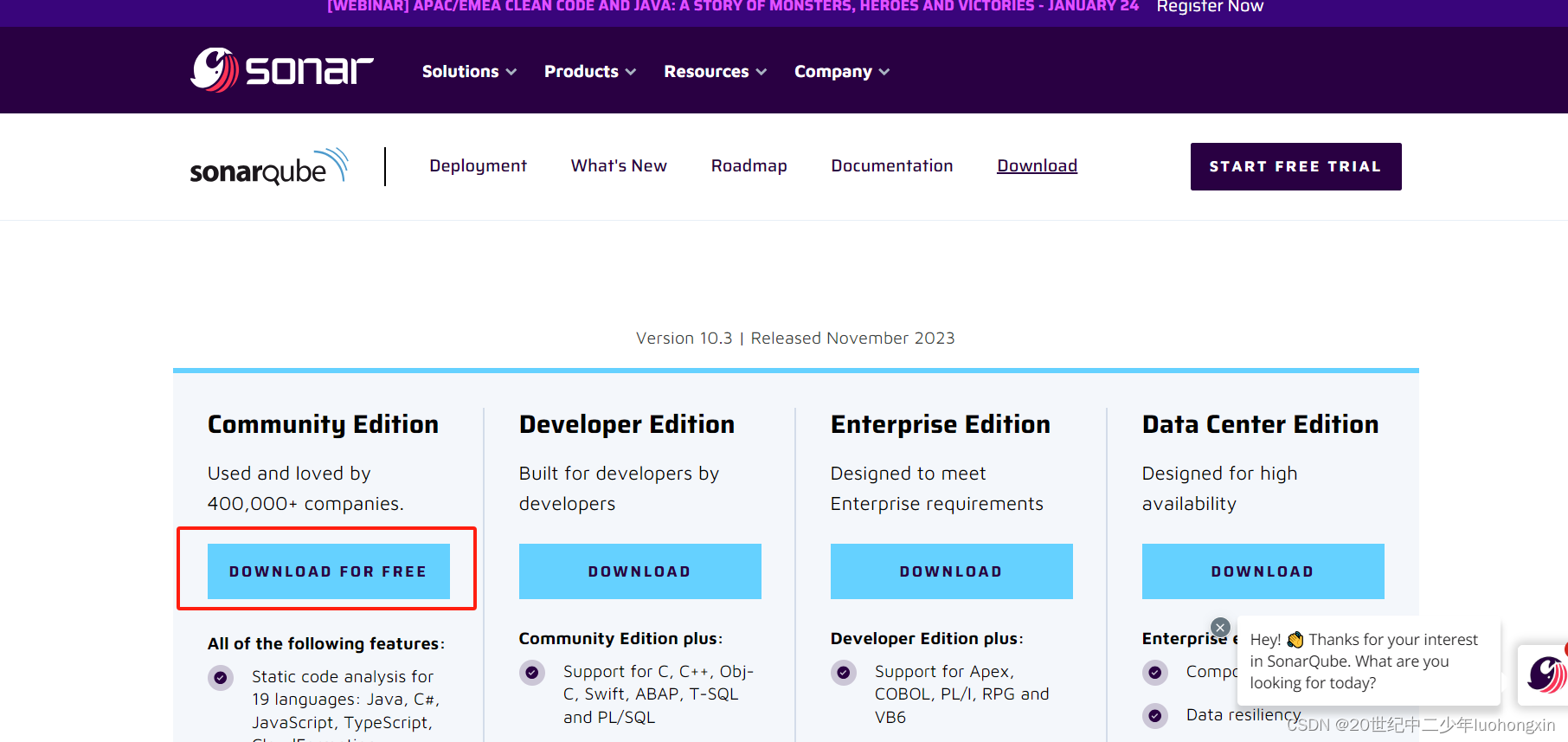Viewport: 1568px width, 742px height.
Task: Download the Enterprise Edition
Action: pyautogui.click(x=952, y=571)
